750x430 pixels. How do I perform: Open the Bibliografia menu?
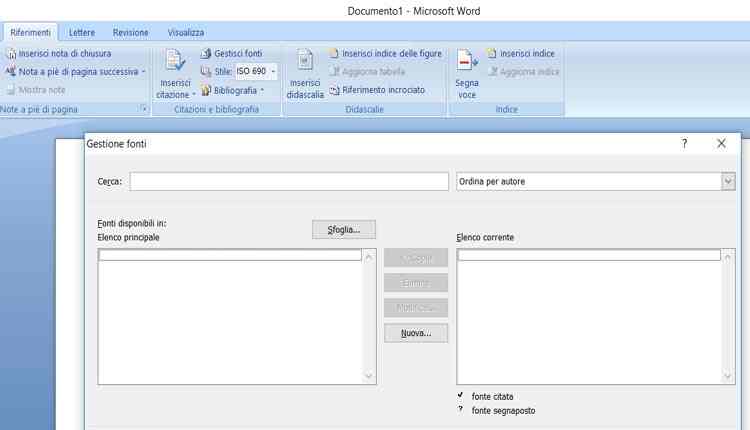tap(232, 90)
